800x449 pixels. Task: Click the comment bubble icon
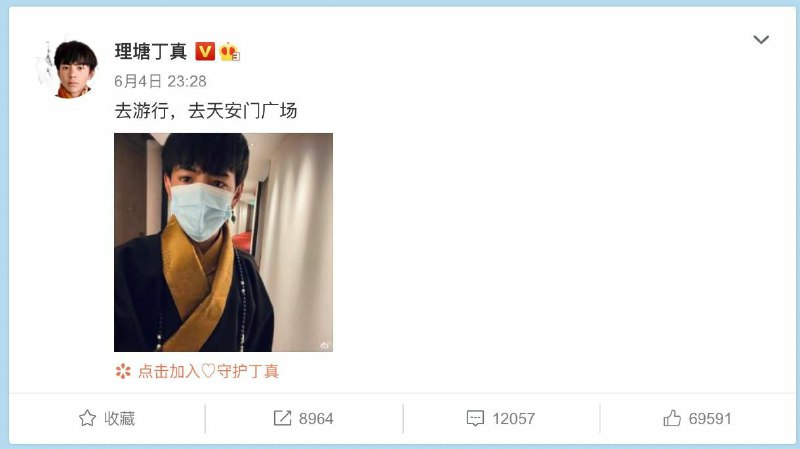point(475,418)
